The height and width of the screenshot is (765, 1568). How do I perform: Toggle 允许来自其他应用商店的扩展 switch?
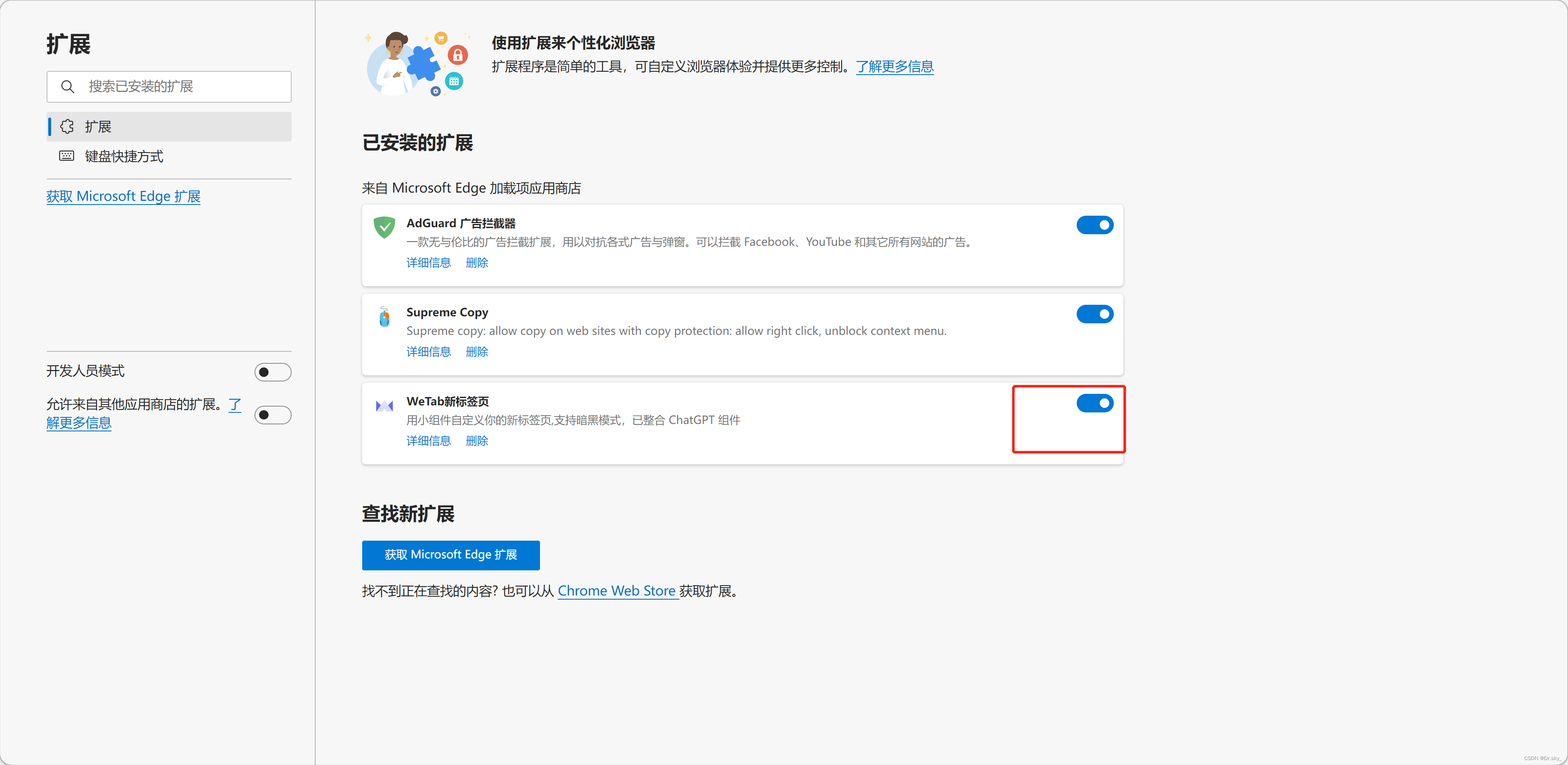273,415
